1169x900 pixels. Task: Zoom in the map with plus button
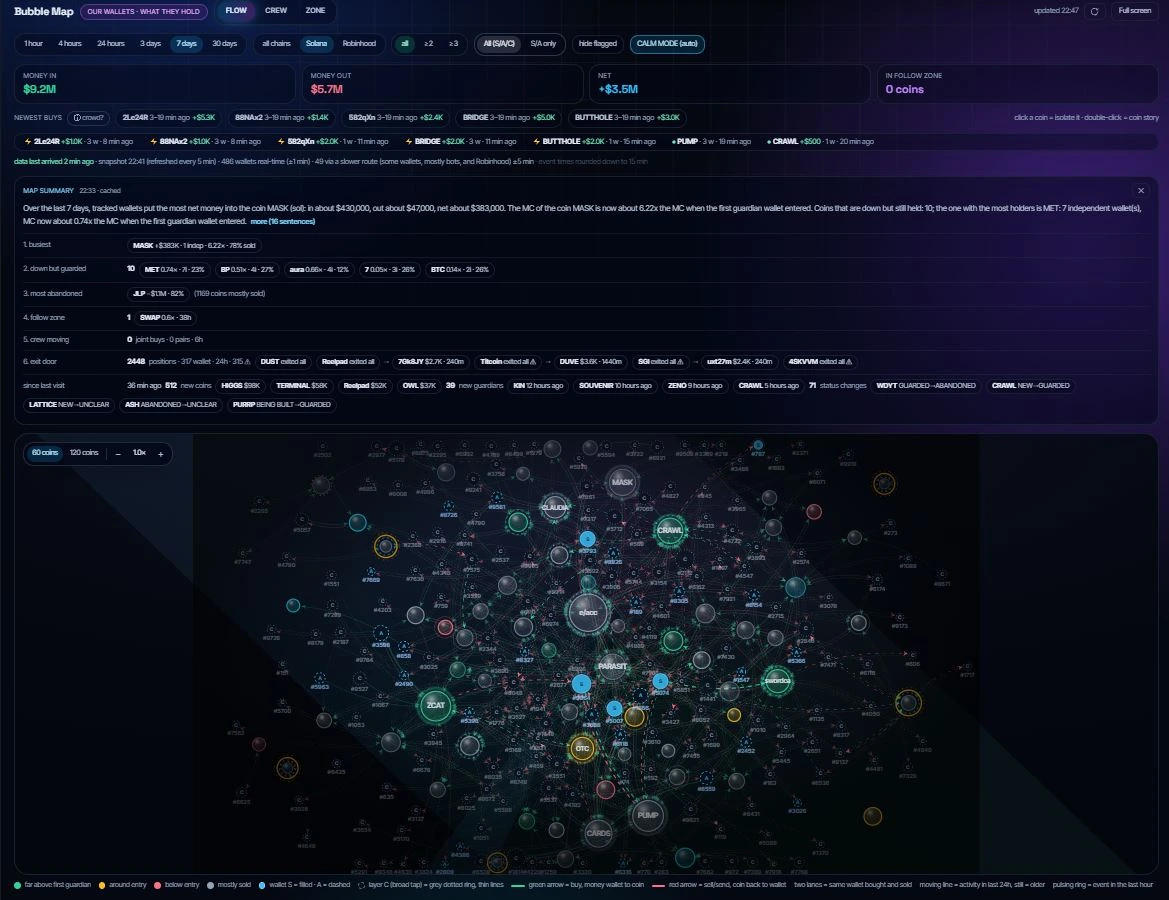(x=160, y=453)
